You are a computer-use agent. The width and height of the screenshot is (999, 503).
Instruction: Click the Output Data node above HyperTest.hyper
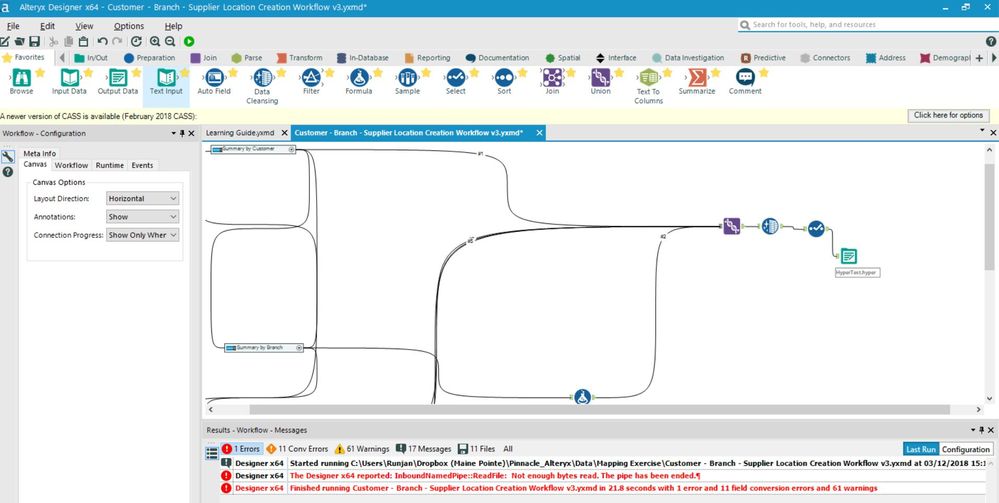pos(848,256)
